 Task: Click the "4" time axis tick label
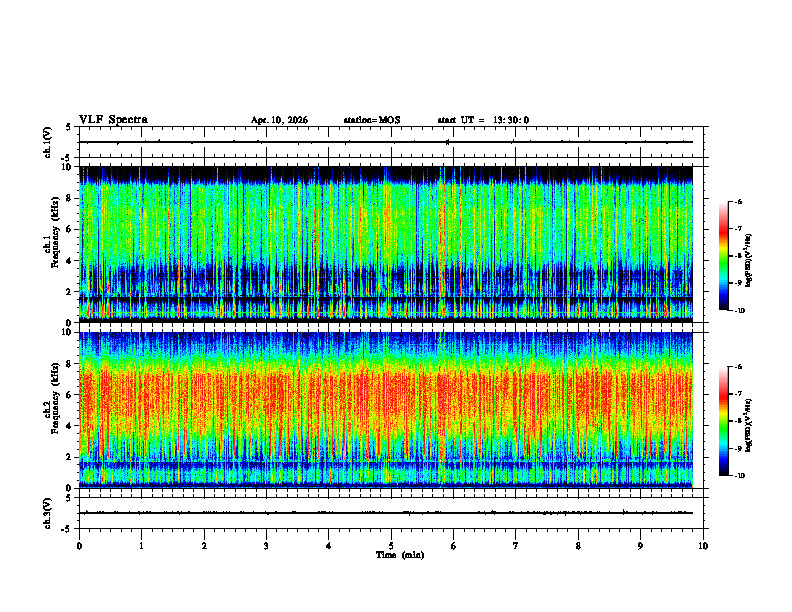[x=329, y=546]
